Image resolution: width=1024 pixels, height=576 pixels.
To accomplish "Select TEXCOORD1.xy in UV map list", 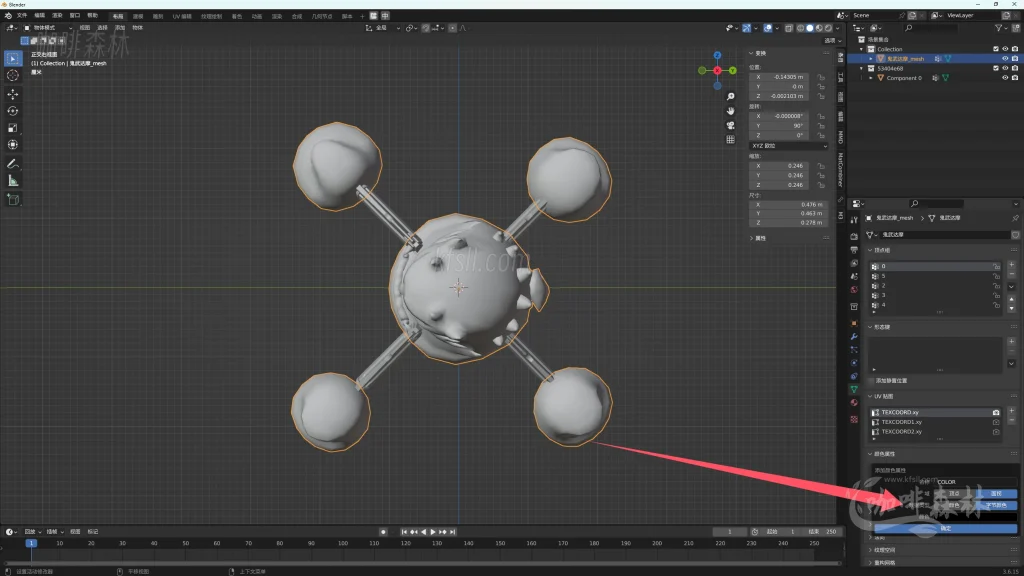I will (901, 422).
